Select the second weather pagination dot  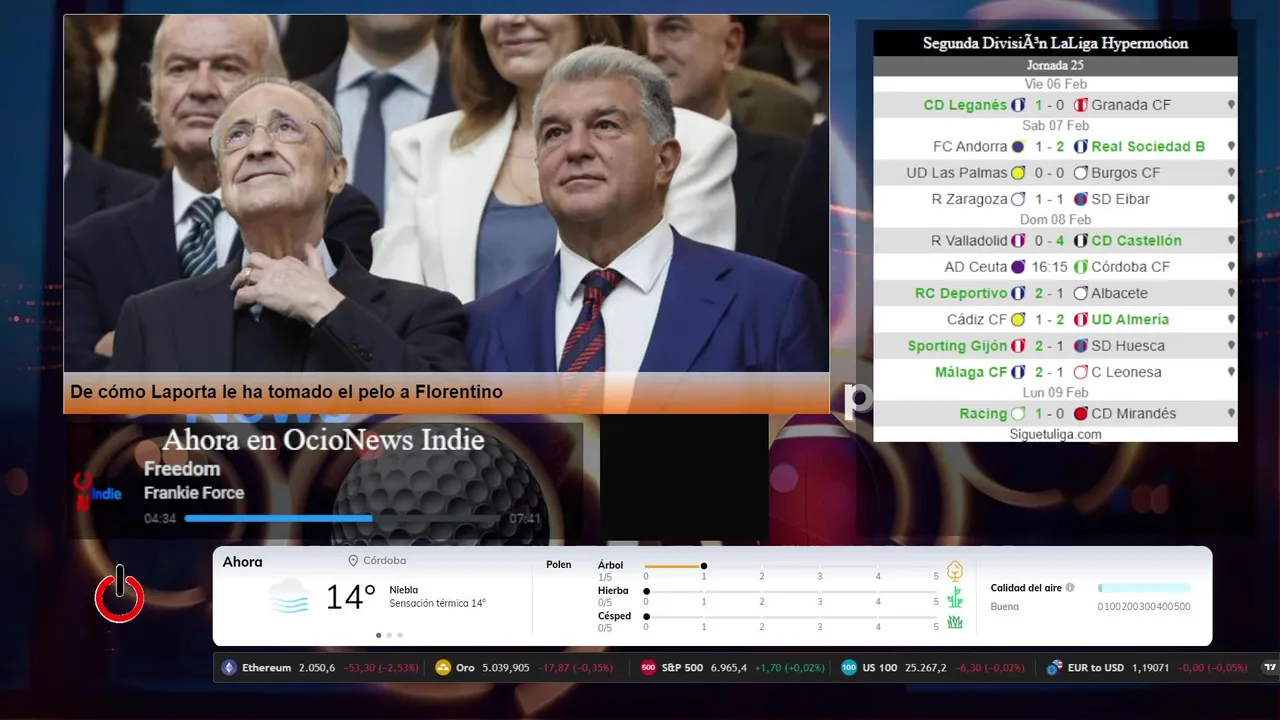(x=389, y=635)
